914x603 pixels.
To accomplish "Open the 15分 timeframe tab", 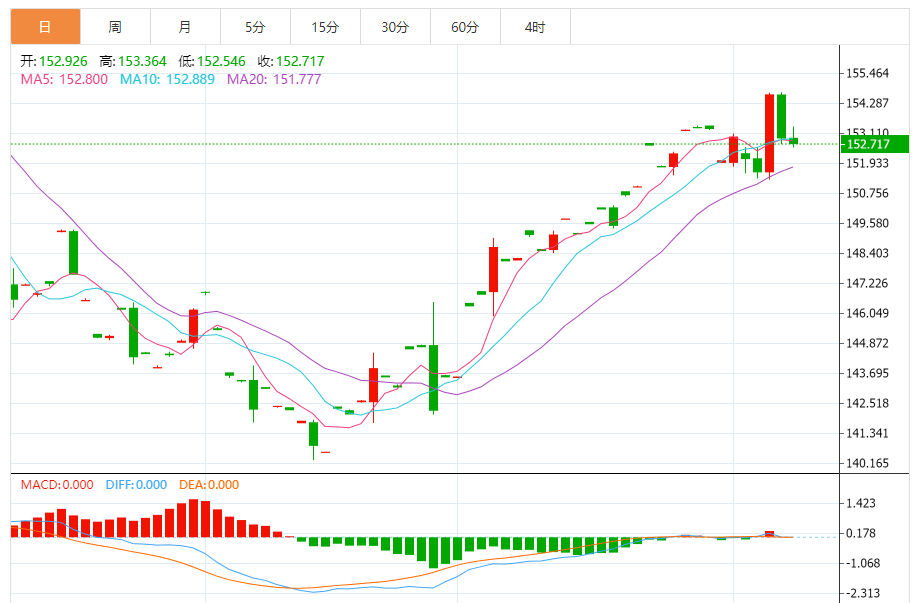I will 325,27.
